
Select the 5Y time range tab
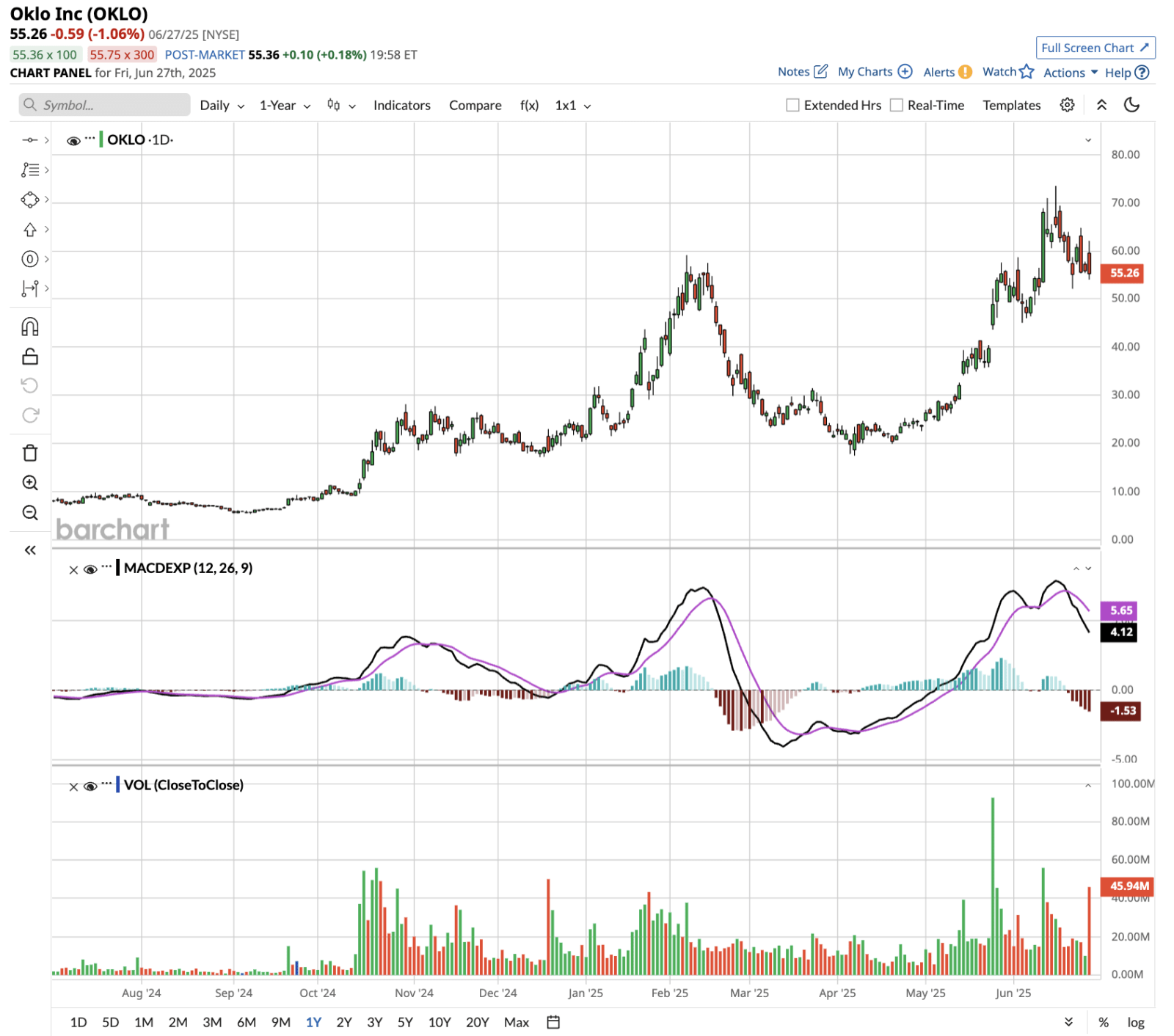404,1021
